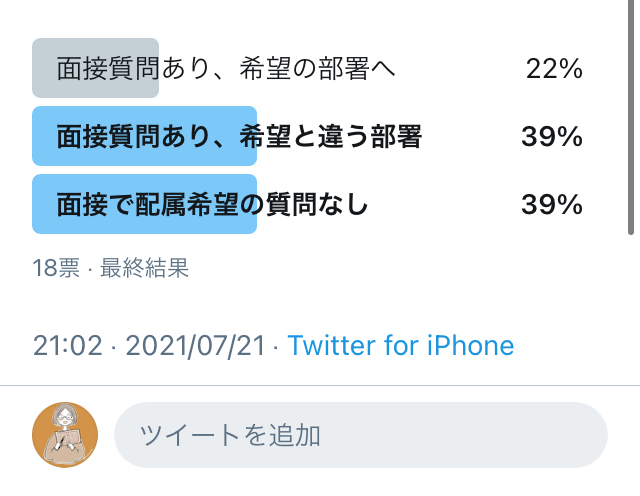Click the ツイートを追加 reply field

(360, 435)
